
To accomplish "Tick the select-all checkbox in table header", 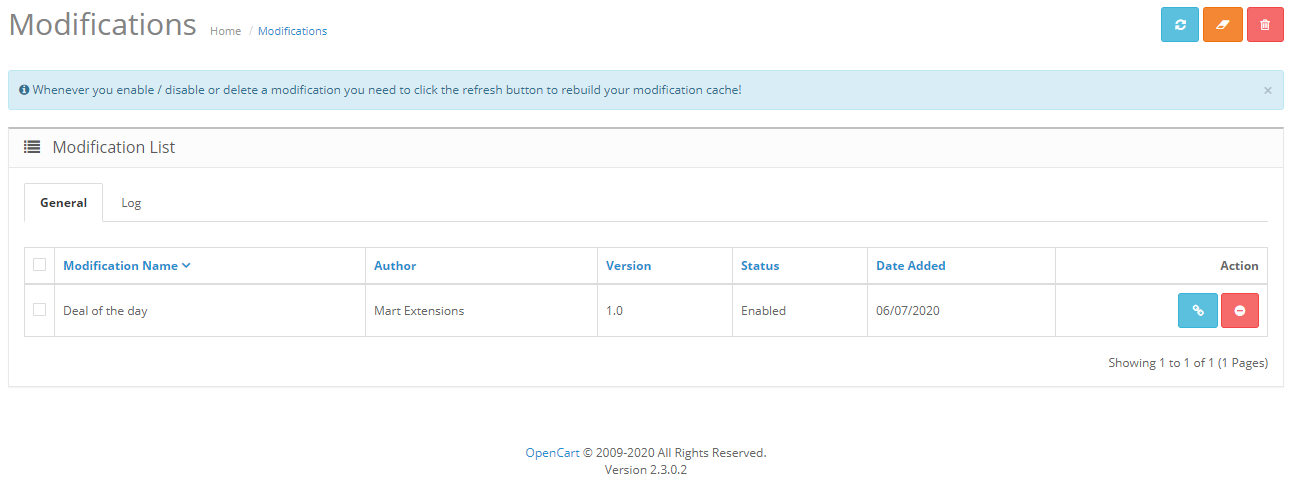I will tap(39, 265).
